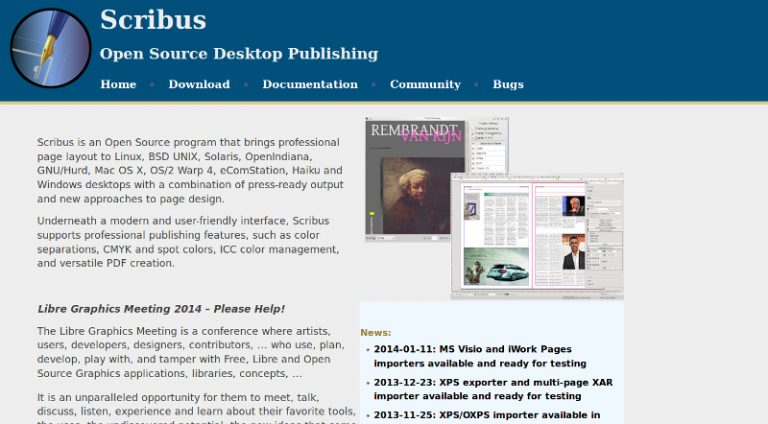This screenshot has height=424, width=768.
Task: Click the paragraph starting 'It is an unparalleled opportunity'
Action: (196, 408)
